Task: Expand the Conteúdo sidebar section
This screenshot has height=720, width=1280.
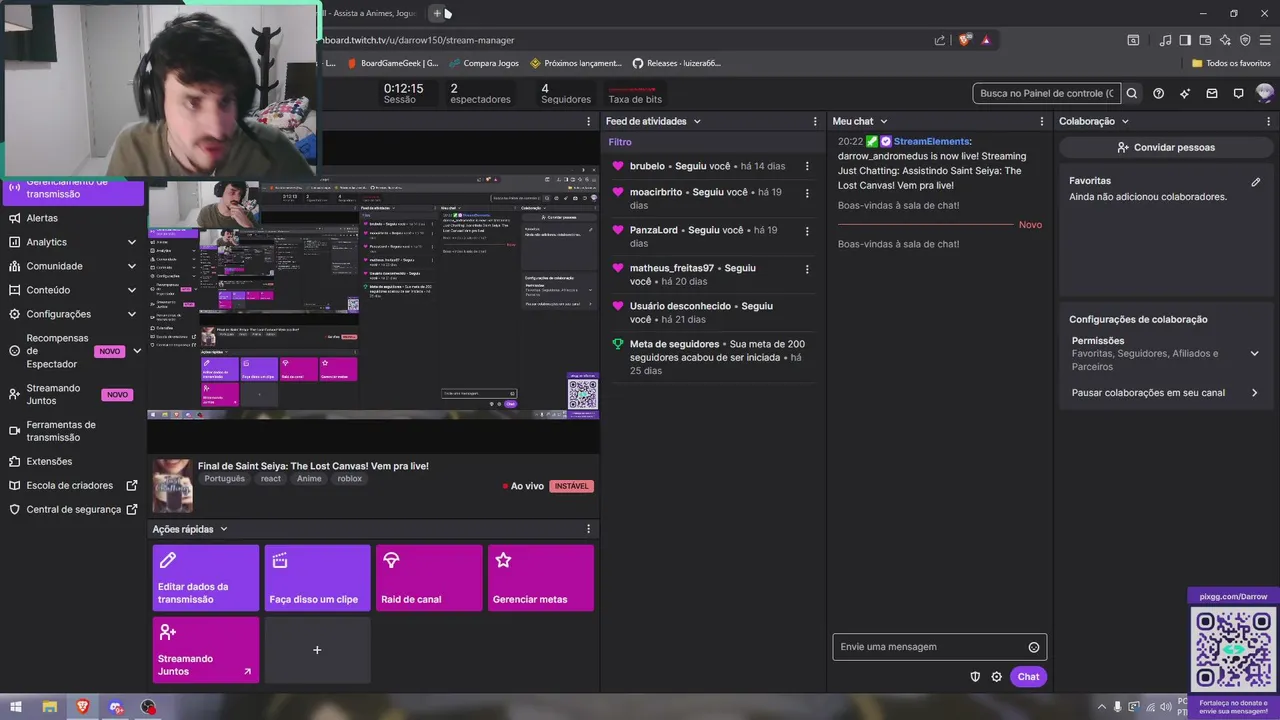Action: click(132, 290)
